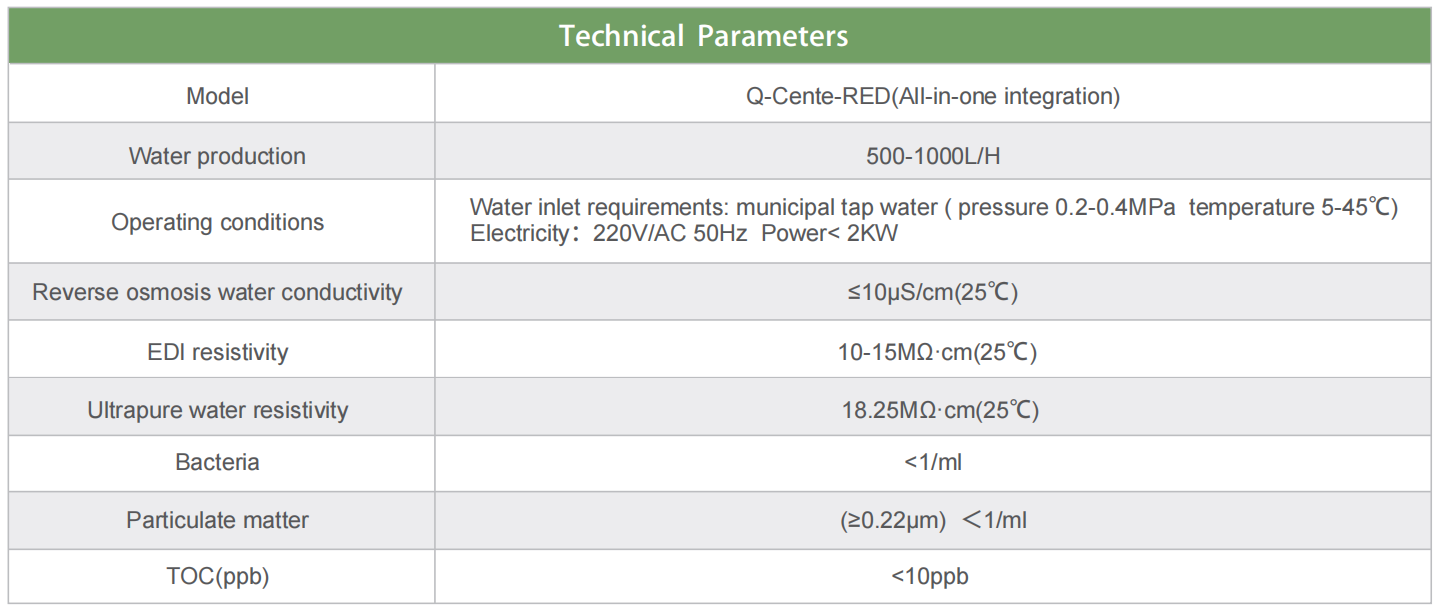Click the <1/ml bacteria value
1439x610 pixels.
click(x=933, y=462)
